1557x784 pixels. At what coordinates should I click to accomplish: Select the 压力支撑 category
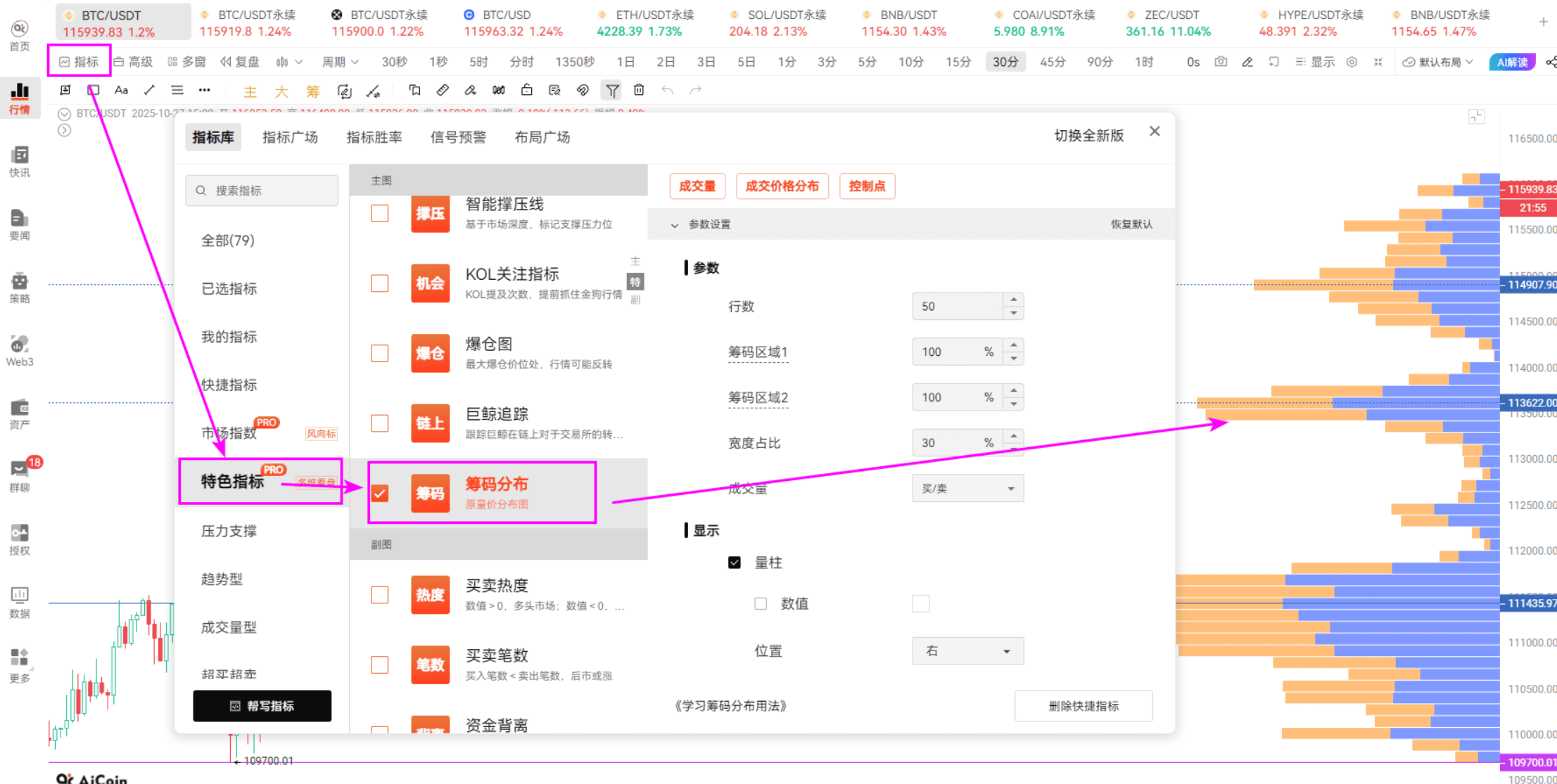pyautogui.click(x=229, y=531)
